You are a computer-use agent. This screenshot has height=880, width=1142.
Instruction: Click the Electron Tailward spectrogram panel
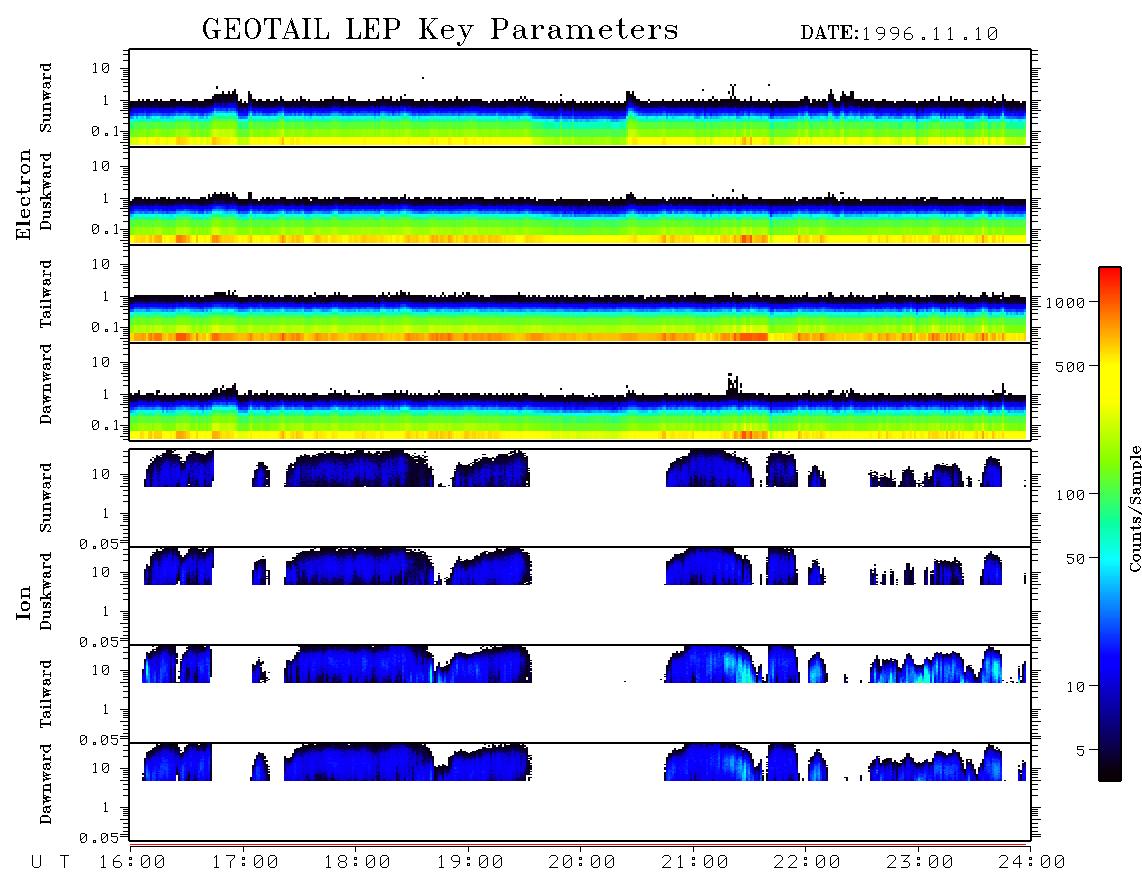(580, 294)
